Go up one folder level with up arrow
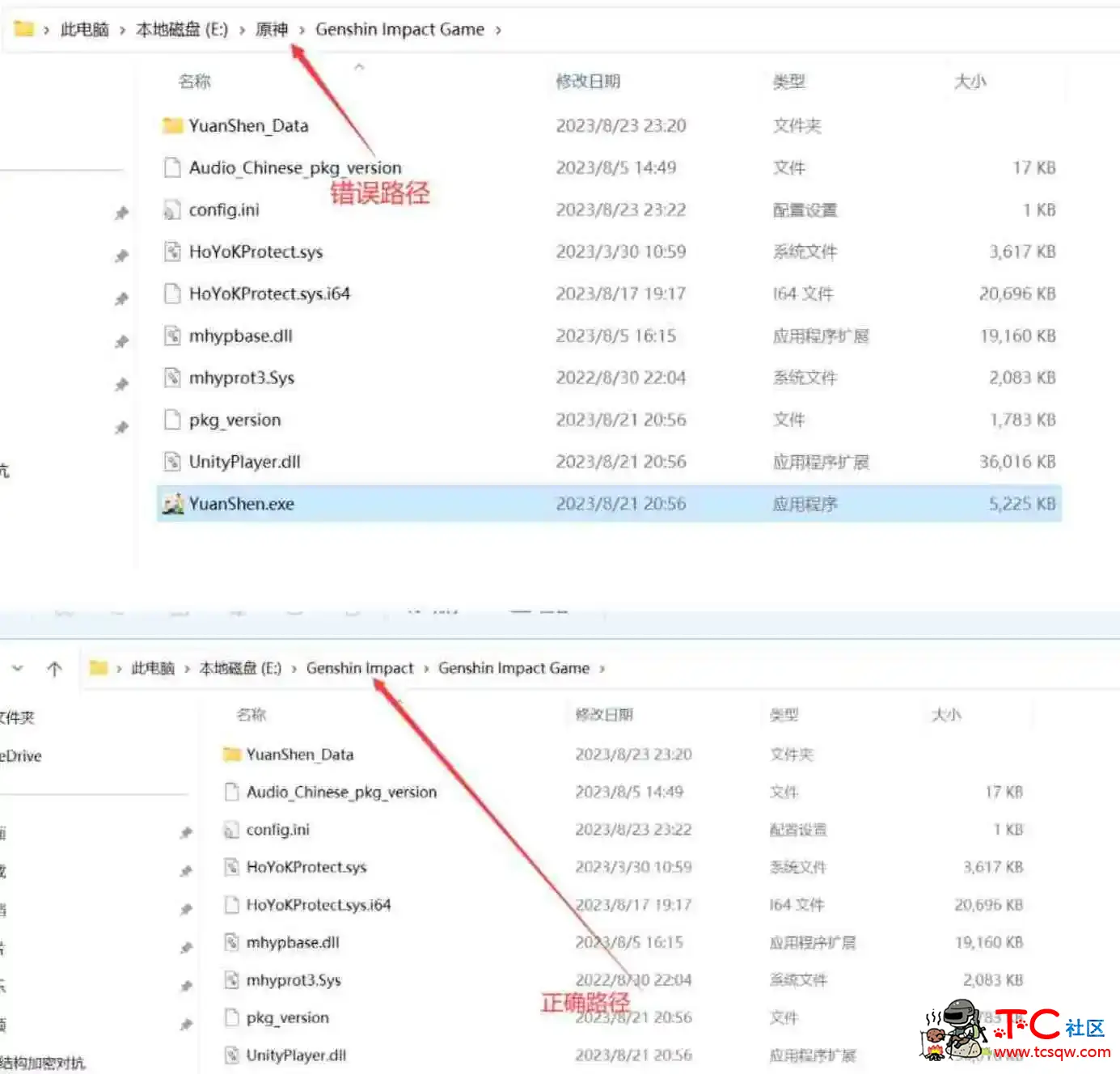1120x1074 pixels. click(x=54, y=669)
